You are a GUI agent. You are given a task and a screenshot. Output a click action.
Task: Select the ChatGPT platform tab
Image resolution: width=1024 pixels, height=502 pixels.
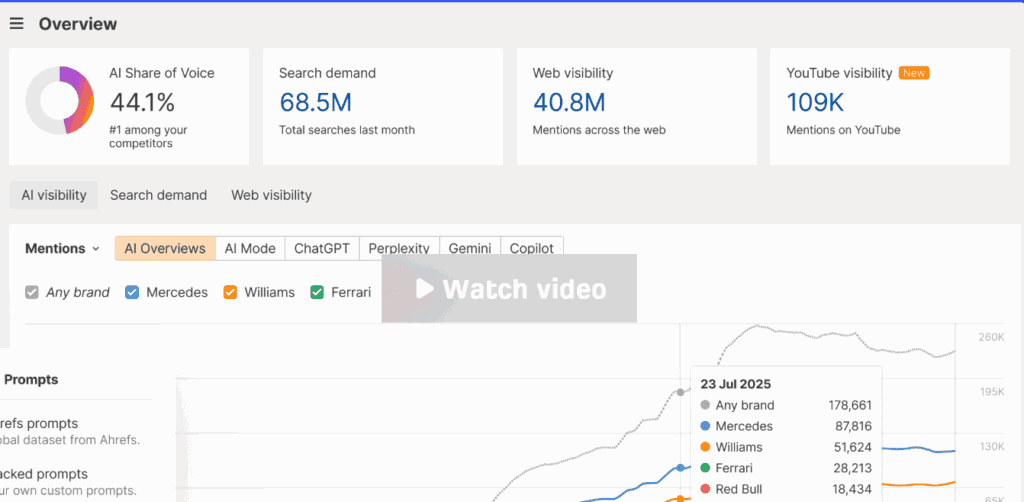[322, 249]
